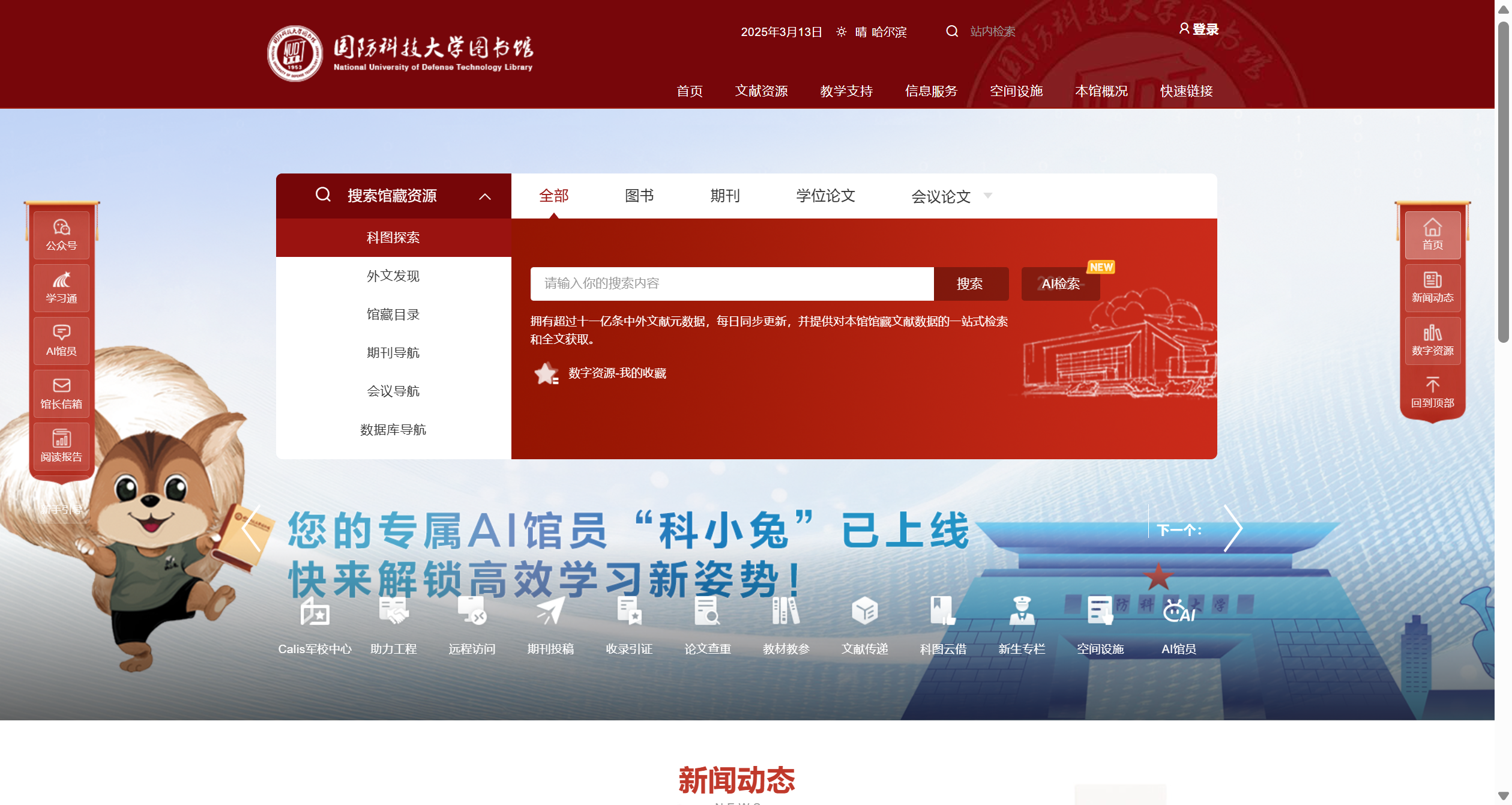Show next banner slide arrow
This screenshot has height=805, width=1512.
tap(1232, 528)
